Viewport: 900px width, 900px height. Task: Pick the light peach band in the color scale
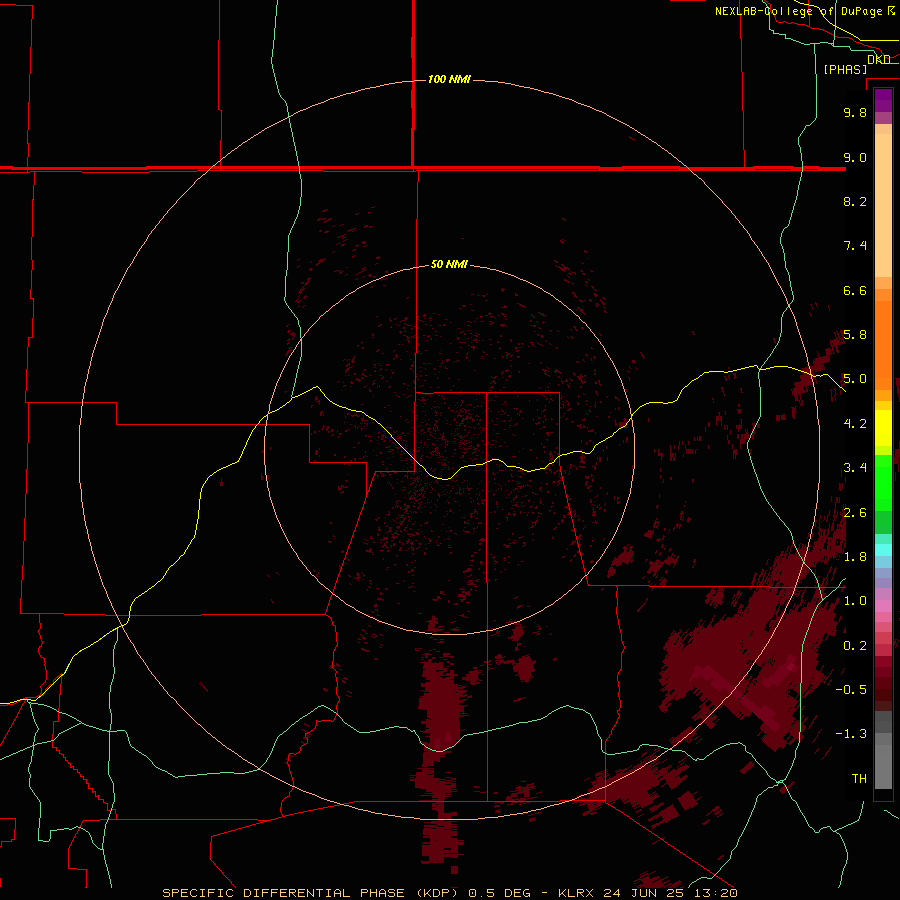(x=883, y=205)
